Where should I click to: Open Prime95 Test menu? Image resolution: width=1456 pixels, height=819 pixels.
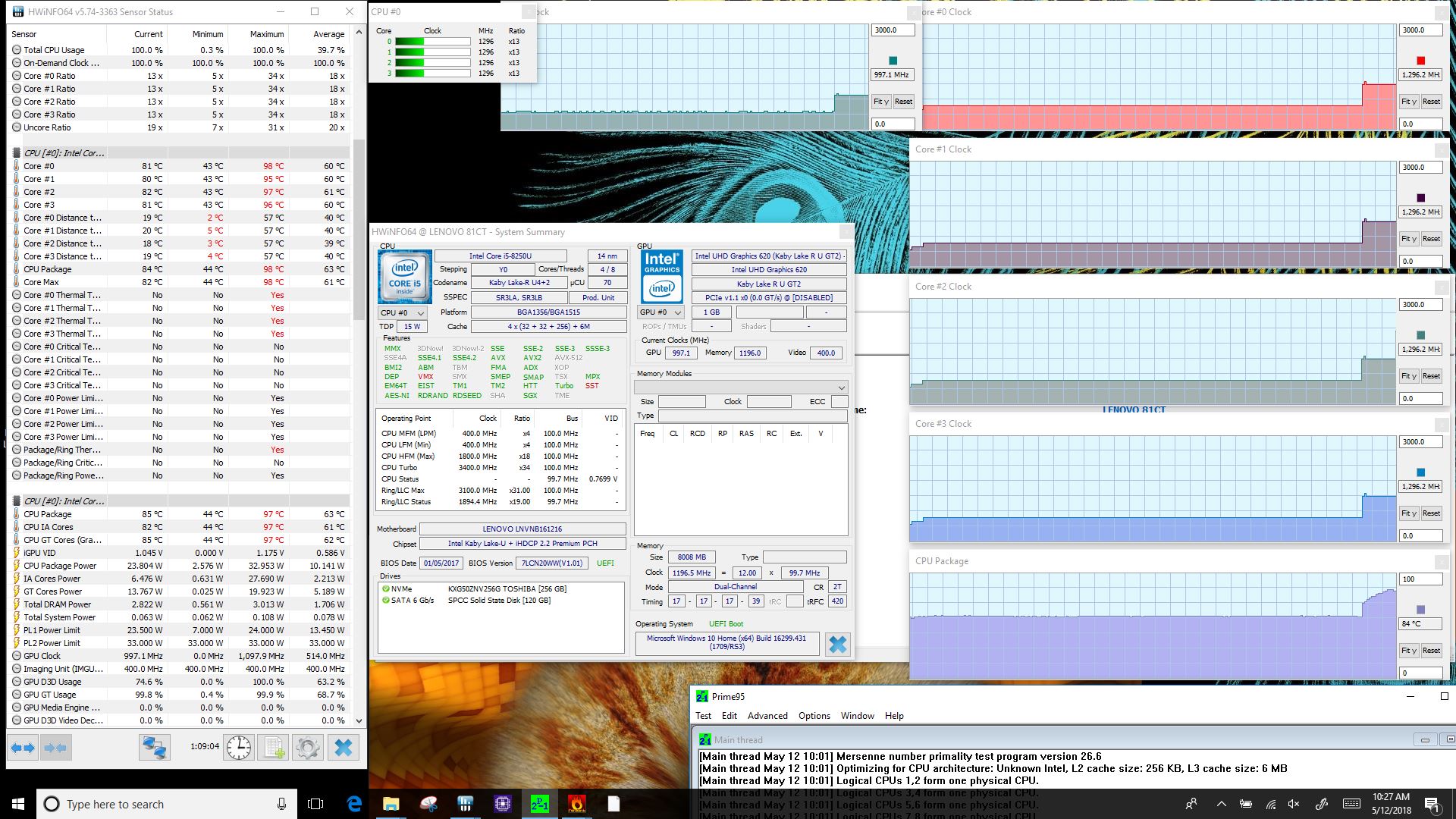[x=704, y=716]
